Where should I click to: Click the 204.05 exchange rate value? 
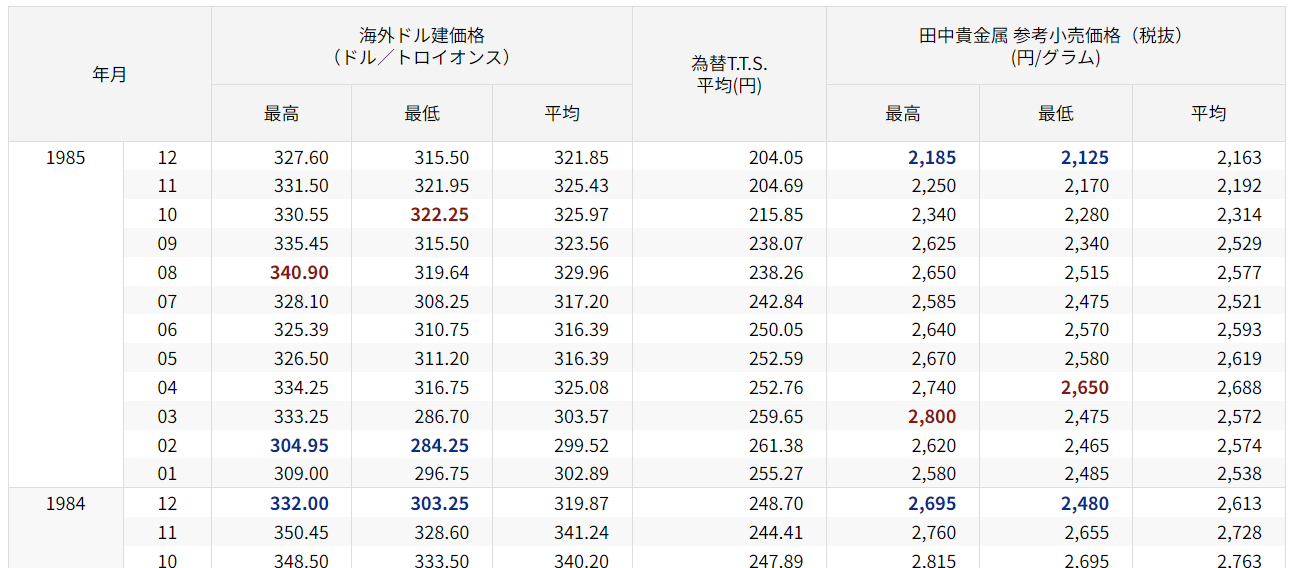(775, 158)
